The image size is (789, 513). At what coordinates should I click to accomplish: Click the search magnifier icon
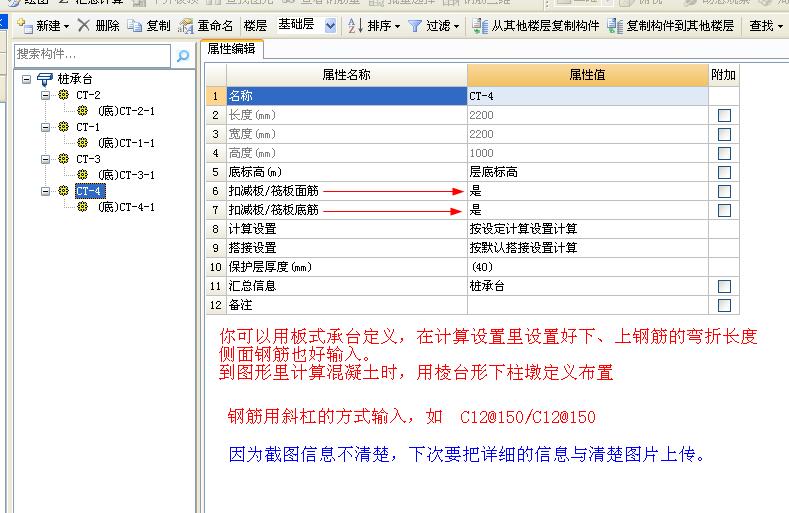pyautogui.click(x=183, y=55)
